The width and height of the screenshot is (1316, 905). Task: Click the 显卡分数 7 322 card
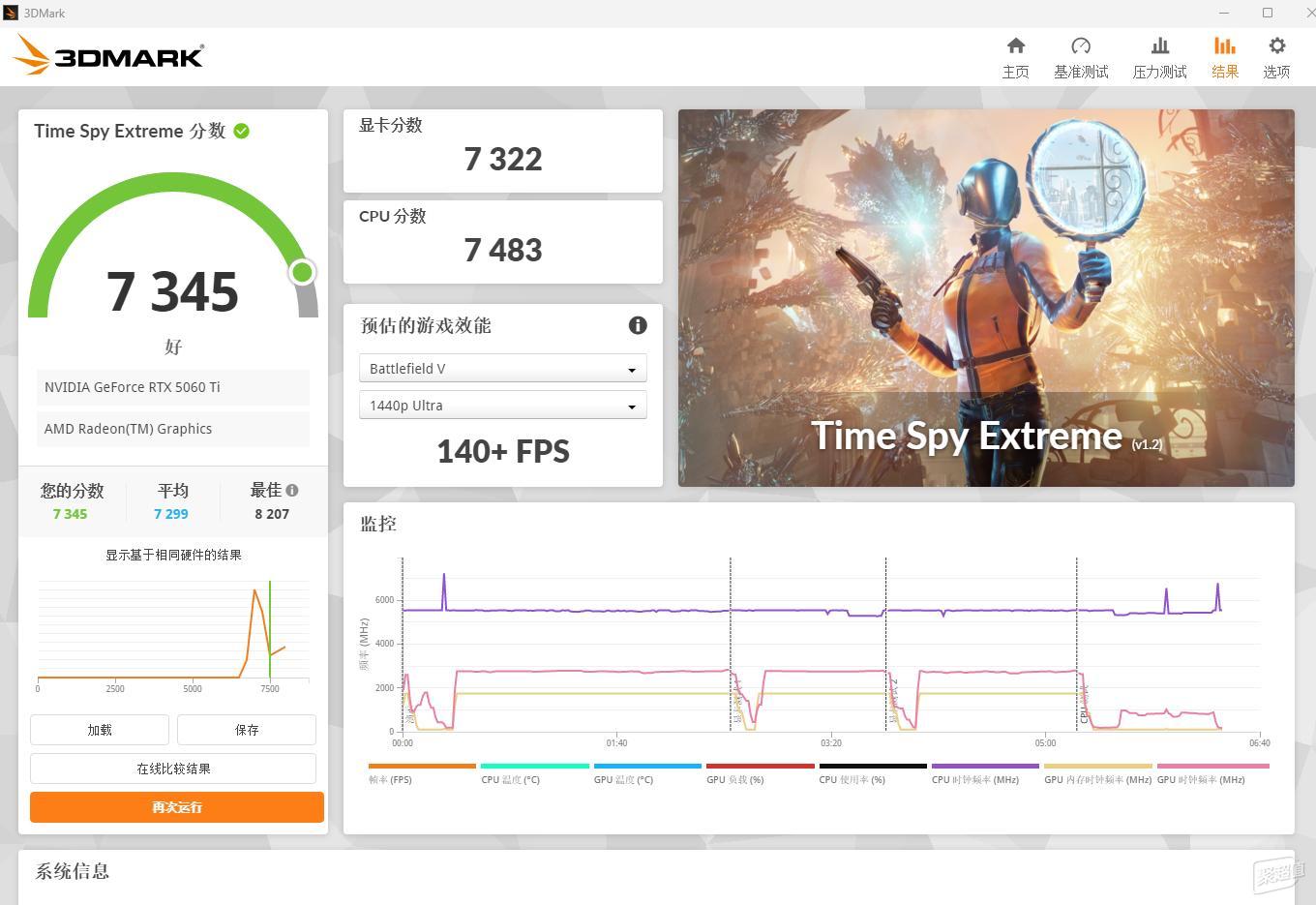503,150
